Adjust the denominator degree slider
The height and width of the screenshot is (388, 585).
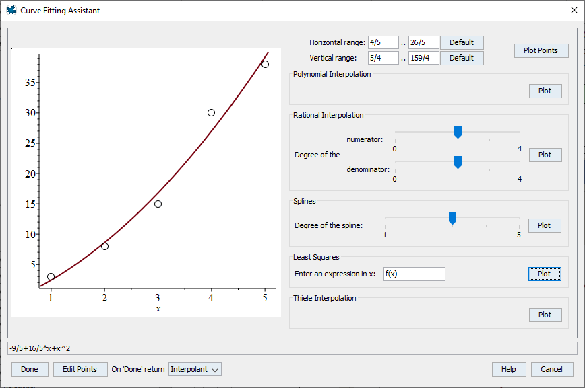(x=458, y=162)
